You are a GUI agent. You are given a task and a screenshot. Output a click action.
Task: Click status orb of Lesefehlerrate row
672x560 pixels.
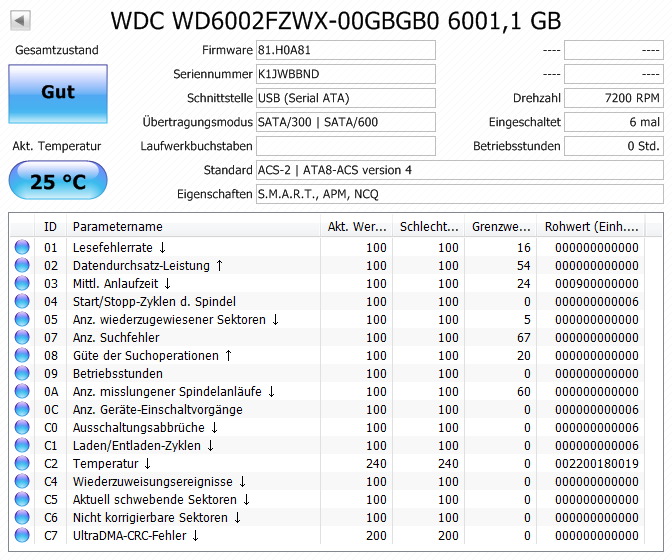pyautogui.click(x=22, y=247)
